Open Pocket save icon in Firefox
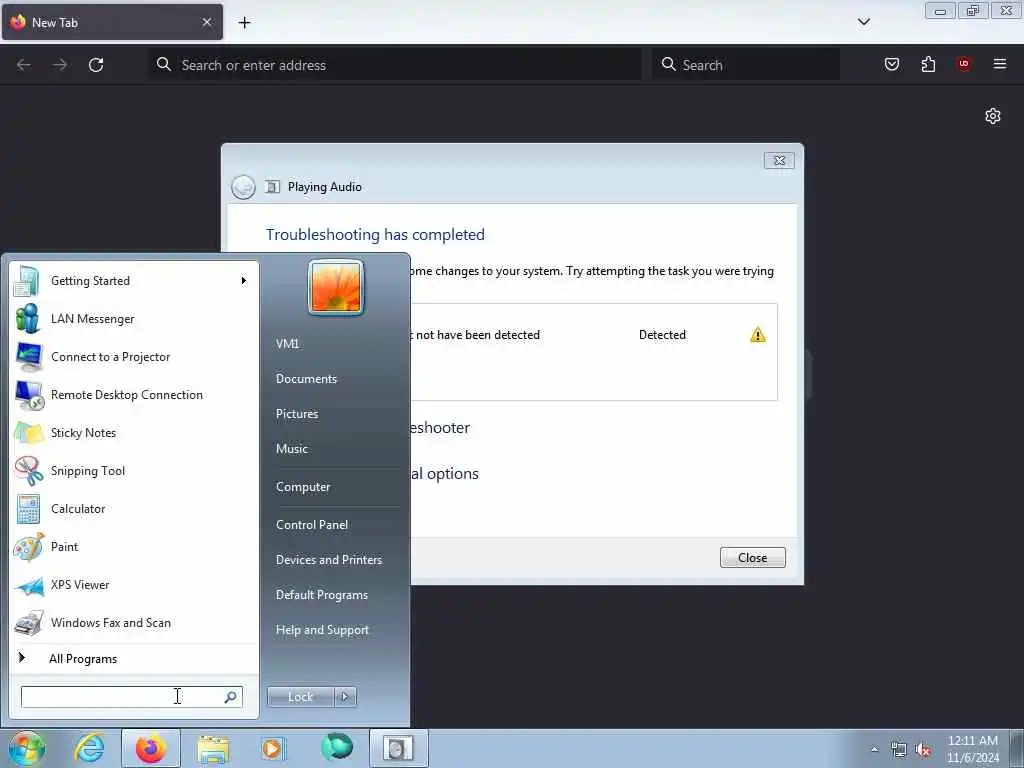This screenshot has height=768, width=1024. (x=892, y=64)
